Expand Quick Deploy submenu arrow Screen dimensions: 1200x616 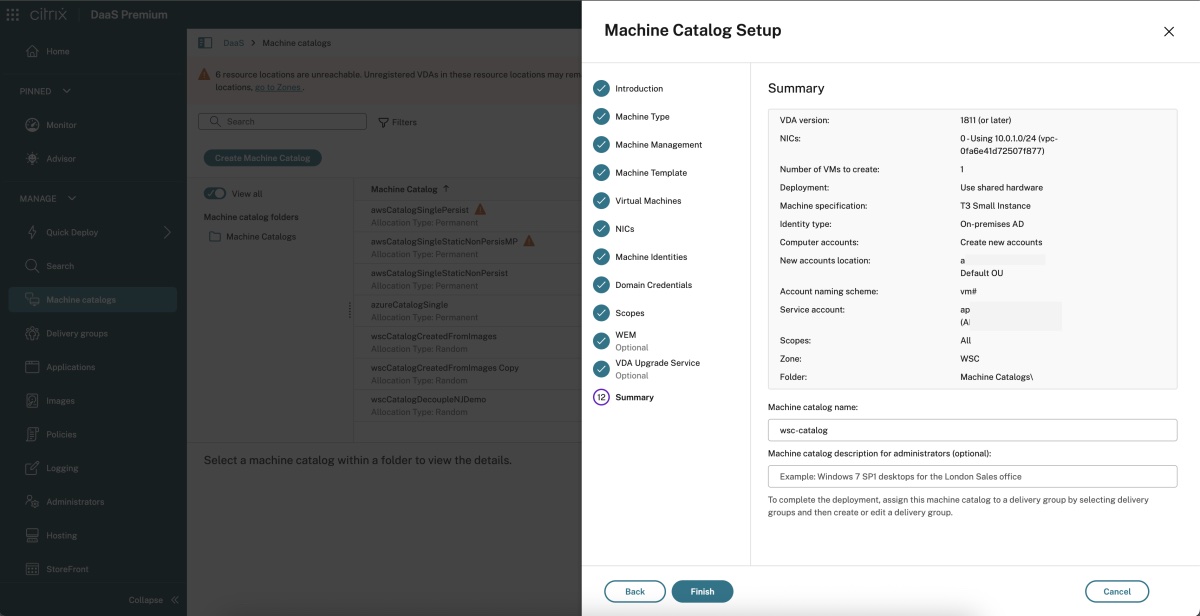[x=167, y=232]
